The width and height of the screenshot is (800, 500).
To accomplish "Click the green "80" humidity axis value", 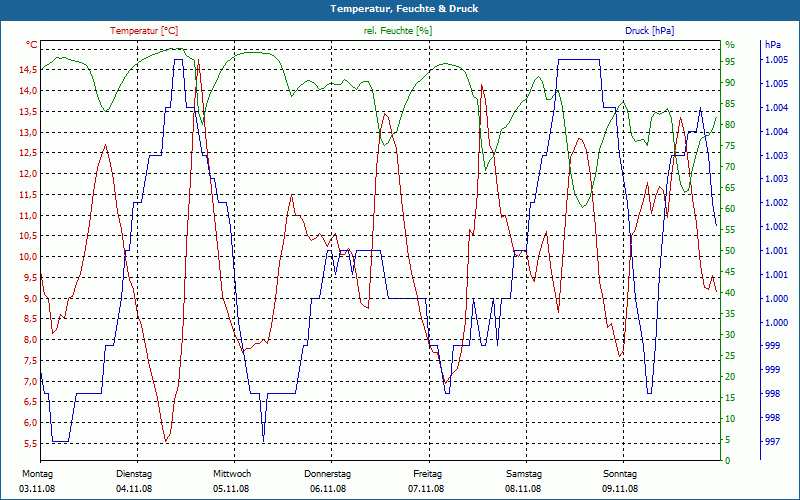I will pyautogui.click(x=730, y=125).
